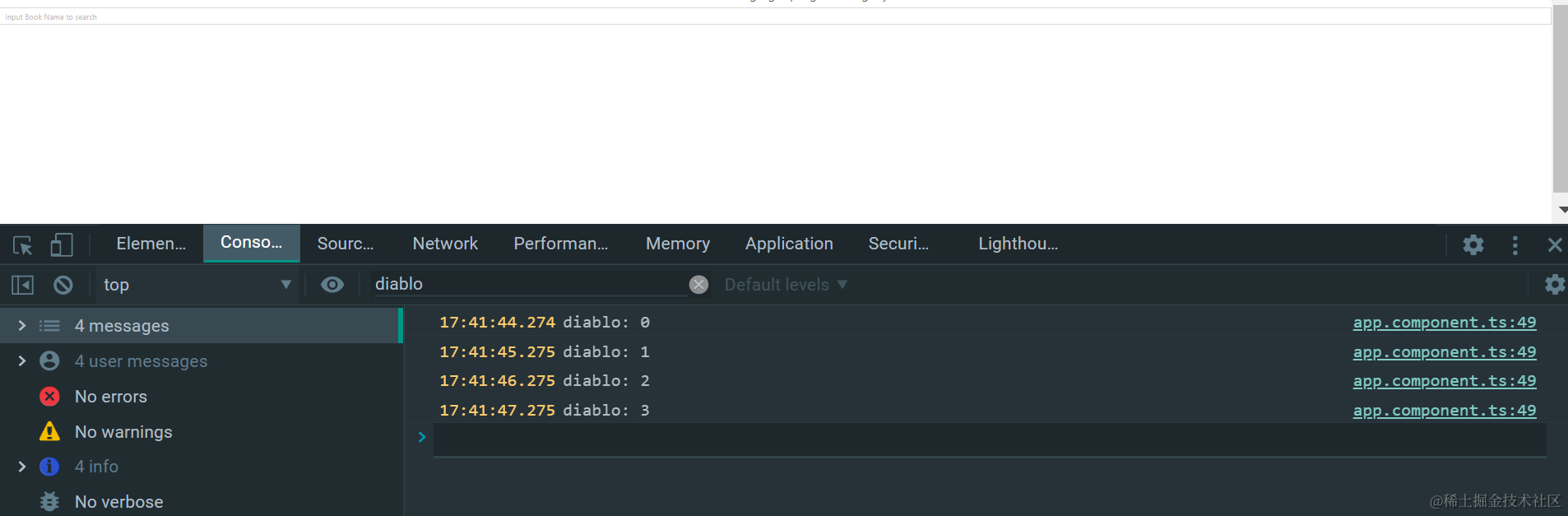Clear the diablo filter text

point(698,285)
